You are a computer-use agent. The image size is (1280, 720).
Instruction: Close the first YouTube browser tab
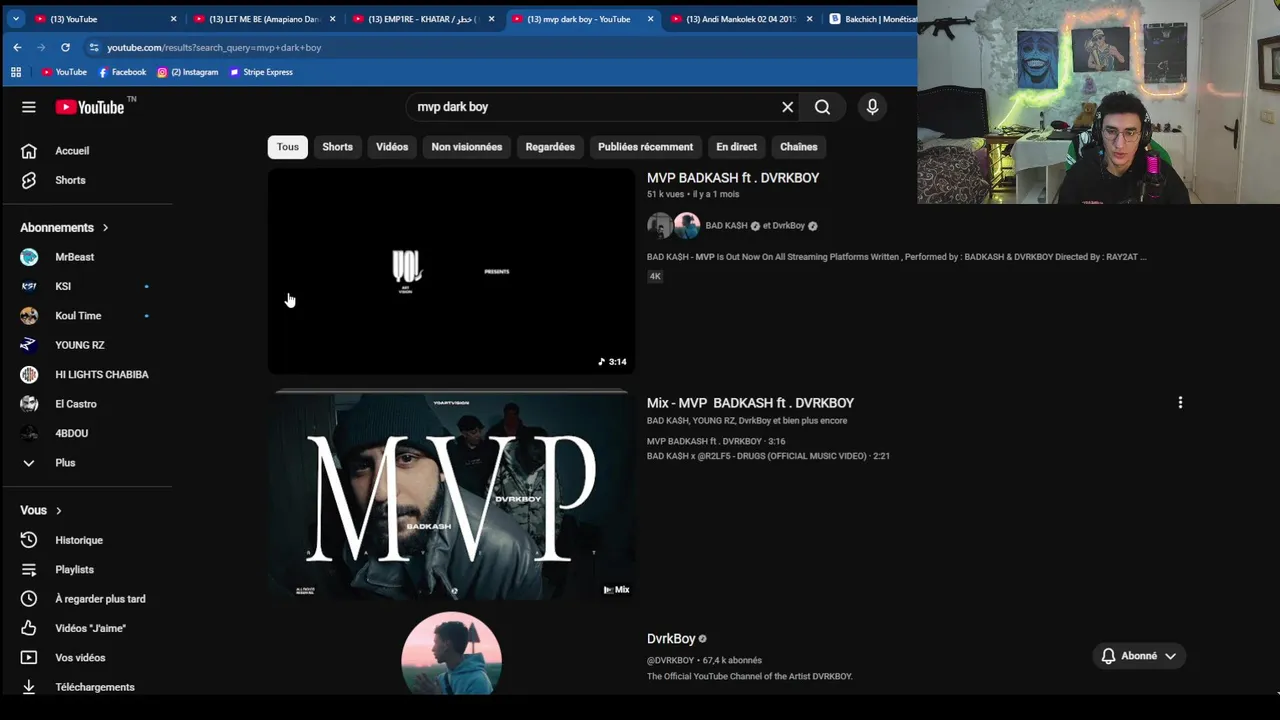(173, 19)
